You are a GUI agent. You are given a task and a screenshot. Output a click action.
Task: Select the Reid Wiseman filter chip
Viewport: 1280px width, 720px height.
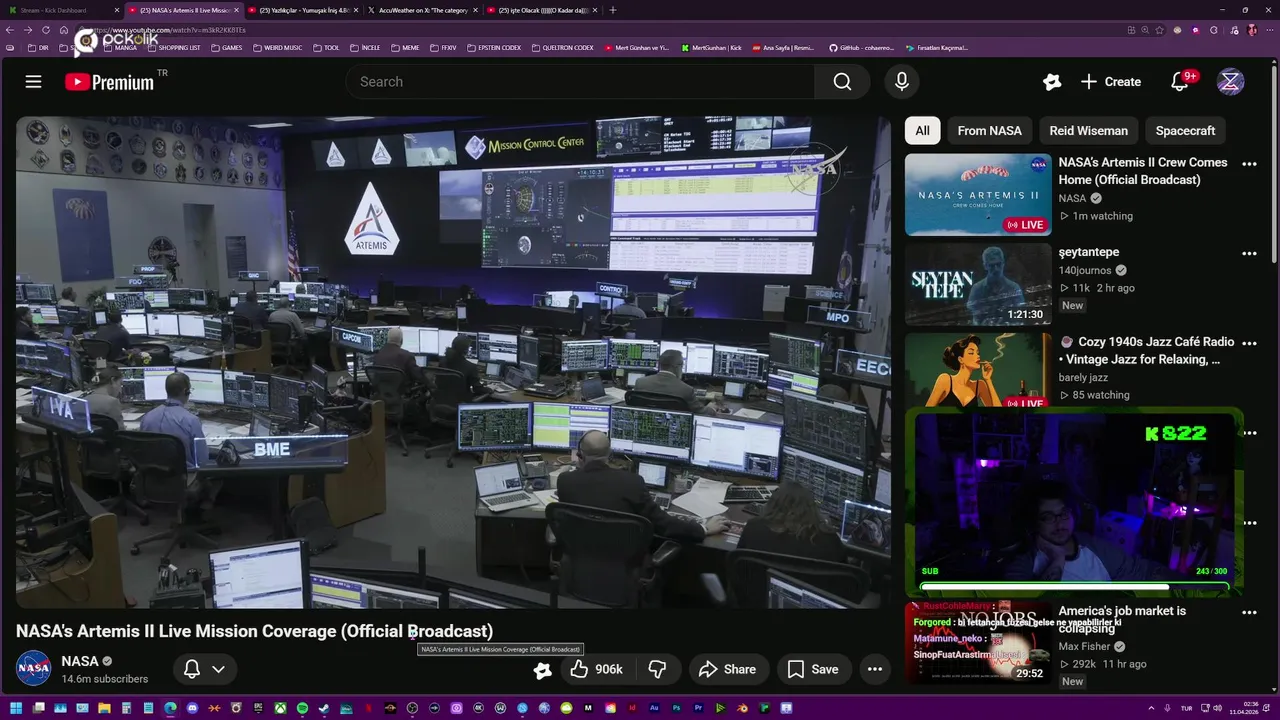(1088, 131)
